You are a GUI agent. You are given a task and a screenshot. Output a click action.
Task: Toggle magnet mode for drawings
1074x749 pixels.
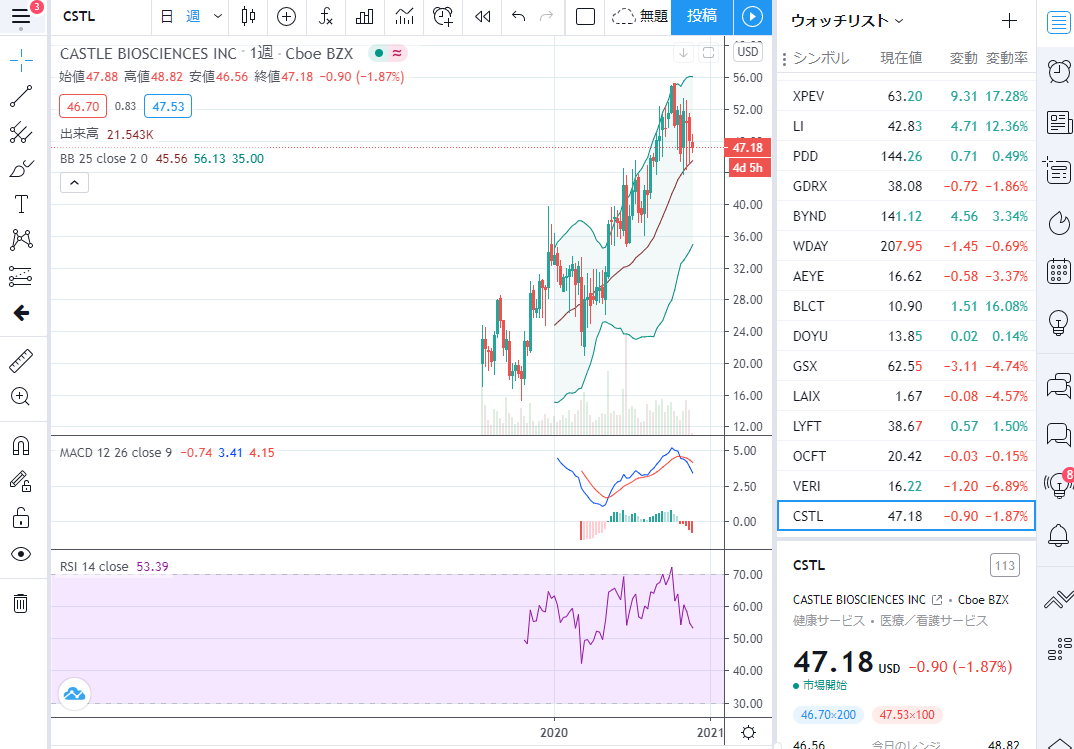(x=21, y=446)
